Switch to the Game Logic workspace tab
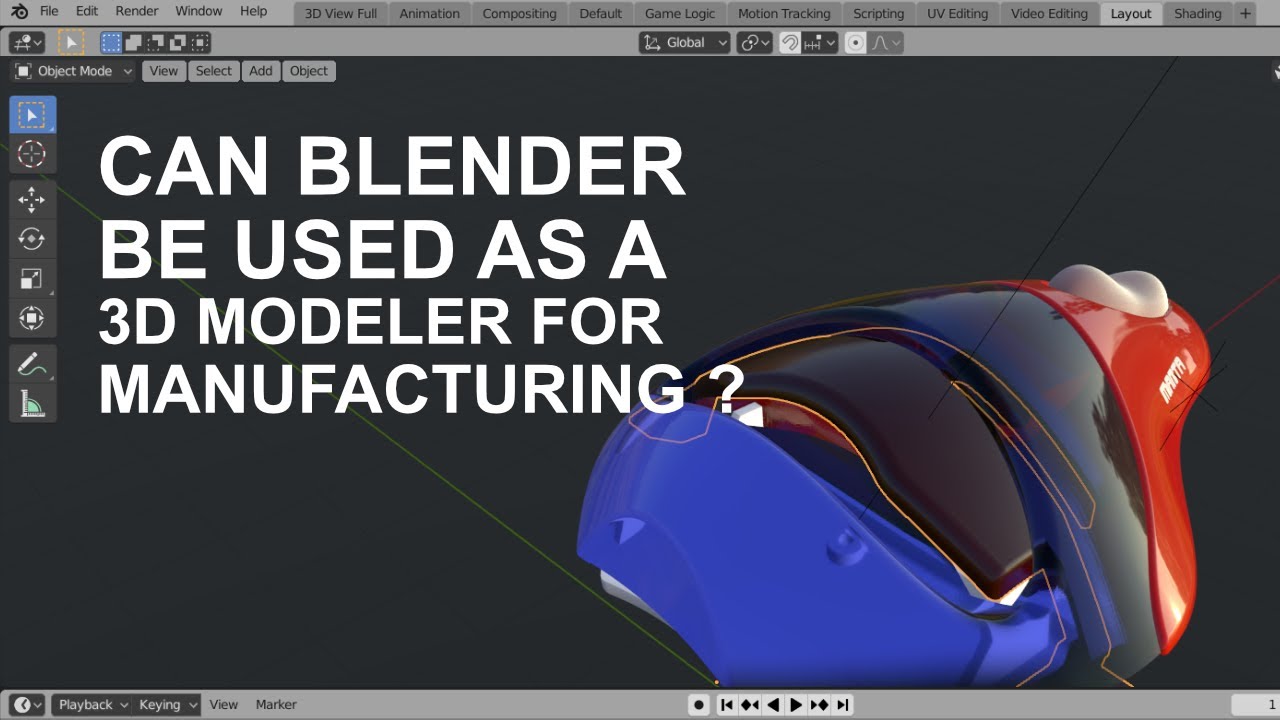Screen dimensions: 1280x720 pos(680,14)
